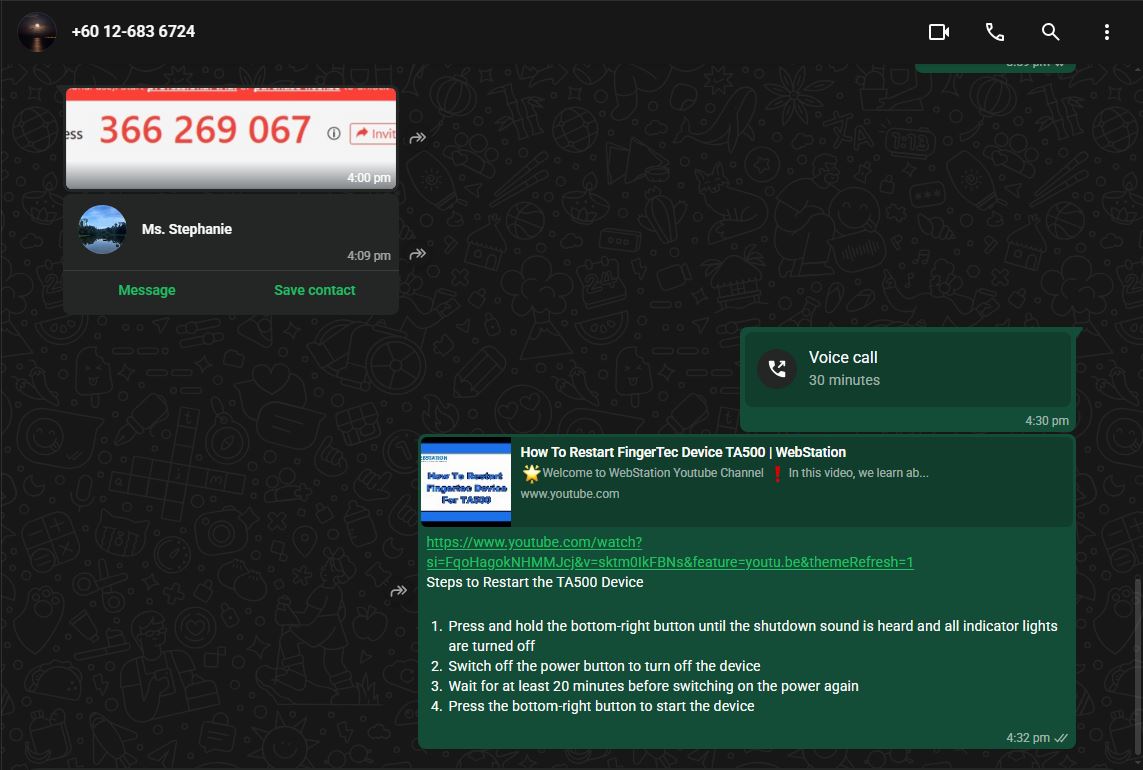Forward the Ms. Stephanie contact card
1143x770 pixels.
tap(418, 254)
